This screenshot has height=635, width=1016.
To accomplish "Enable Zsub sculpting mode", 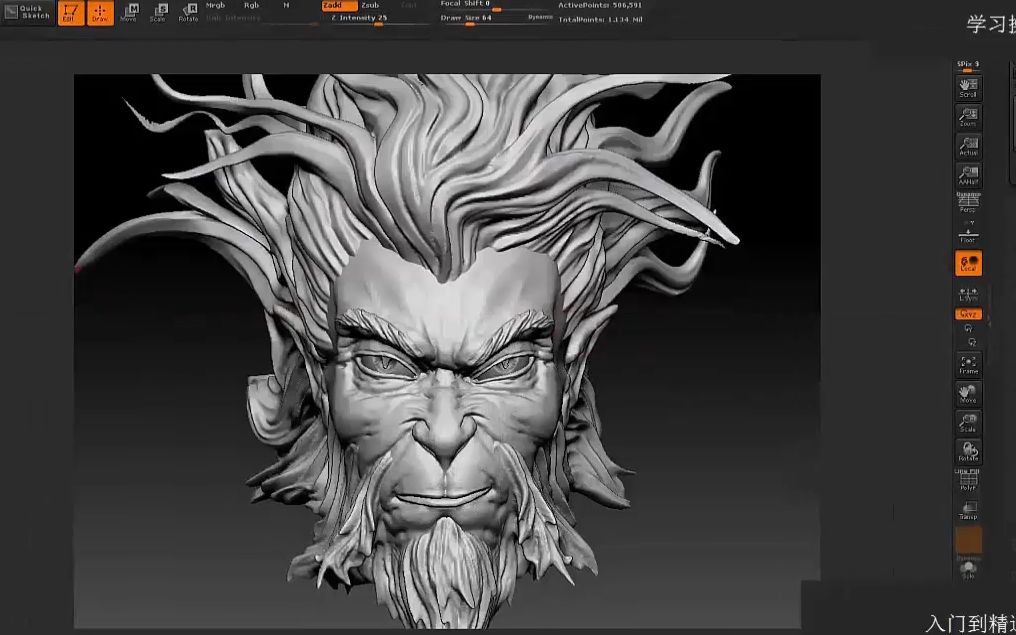I will pyautogui.click(x=370, y=5).
